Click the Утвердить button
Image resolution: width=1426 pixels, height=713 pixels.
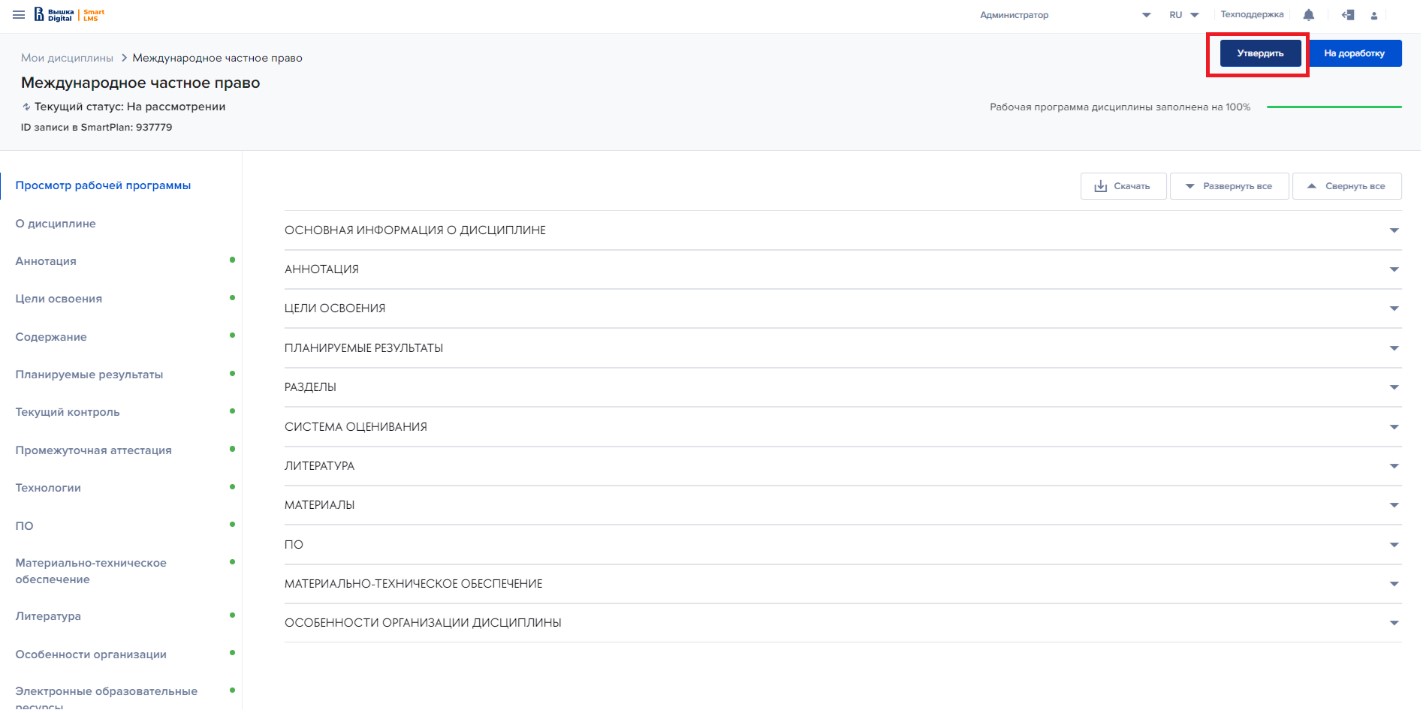(1259, 53)
